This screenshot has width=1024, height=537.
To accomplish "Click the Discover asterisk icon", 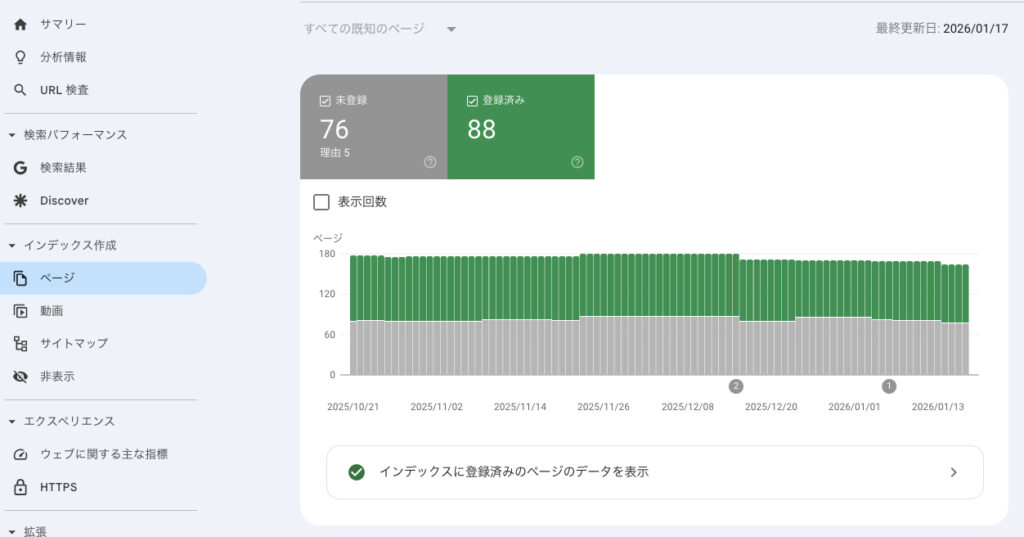I will 20,201.
